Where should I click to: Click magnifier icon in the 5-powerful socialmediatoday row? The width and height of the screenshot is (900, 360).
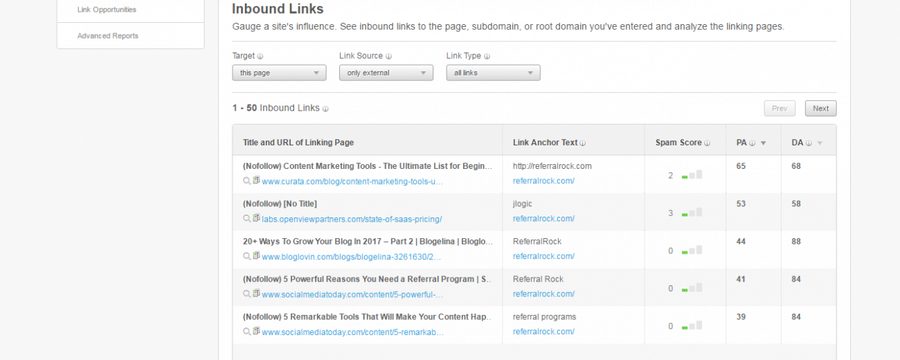pyautogui.click(x=247, y=294)
